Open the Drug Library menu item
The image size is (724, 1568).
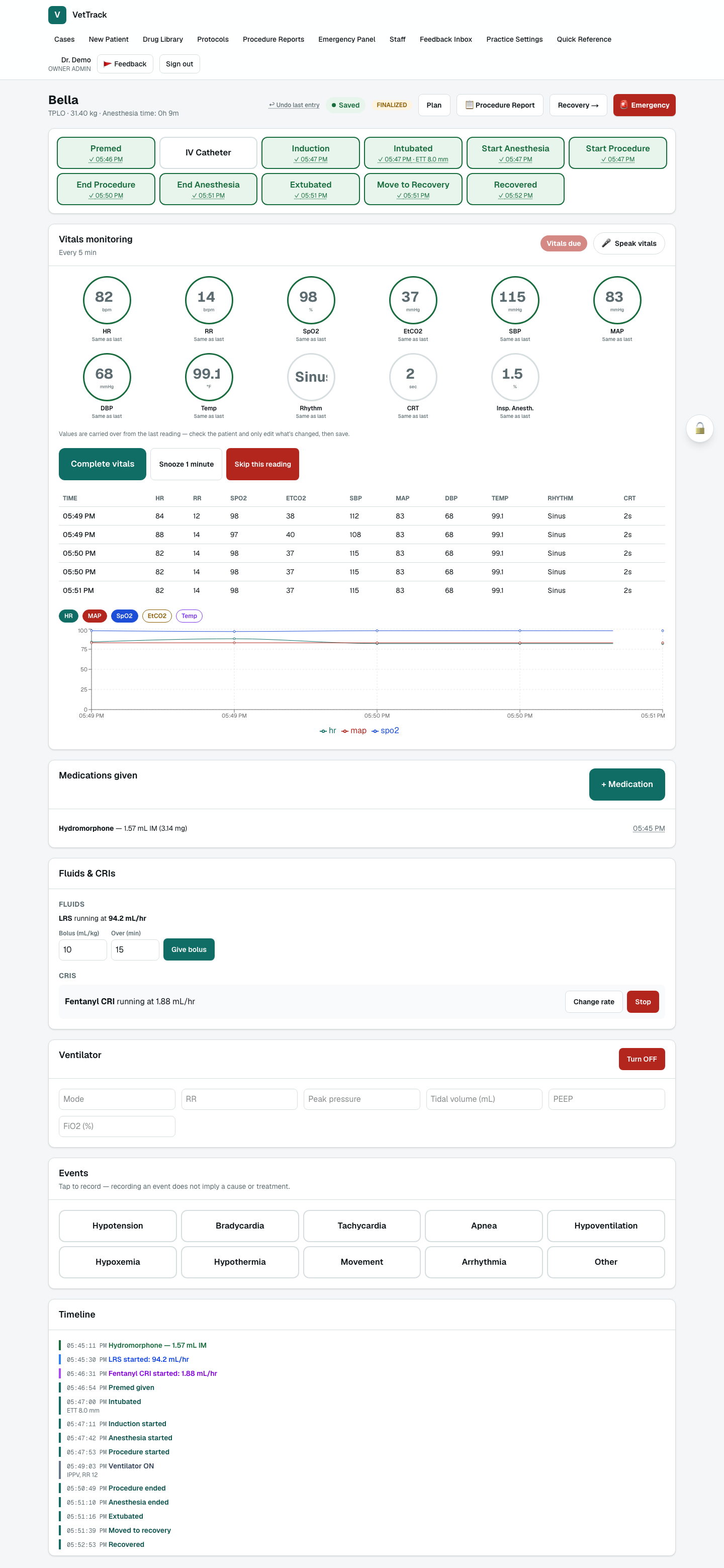(x=162, y=40)
